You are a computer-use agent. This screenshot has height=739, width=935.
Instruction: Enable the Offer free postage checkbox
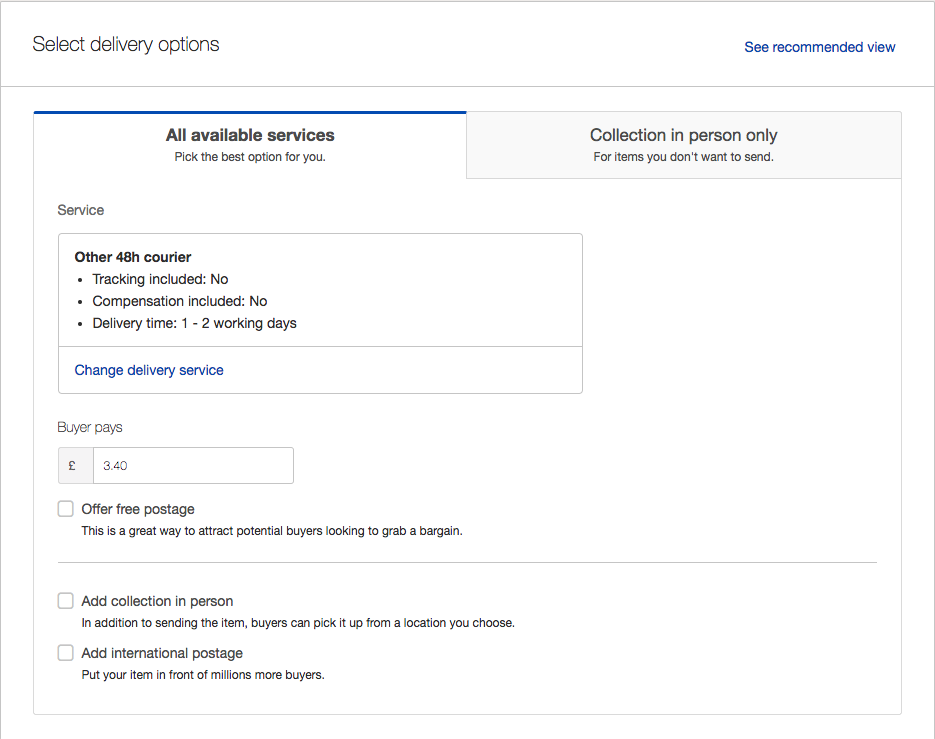coord(66,509)
